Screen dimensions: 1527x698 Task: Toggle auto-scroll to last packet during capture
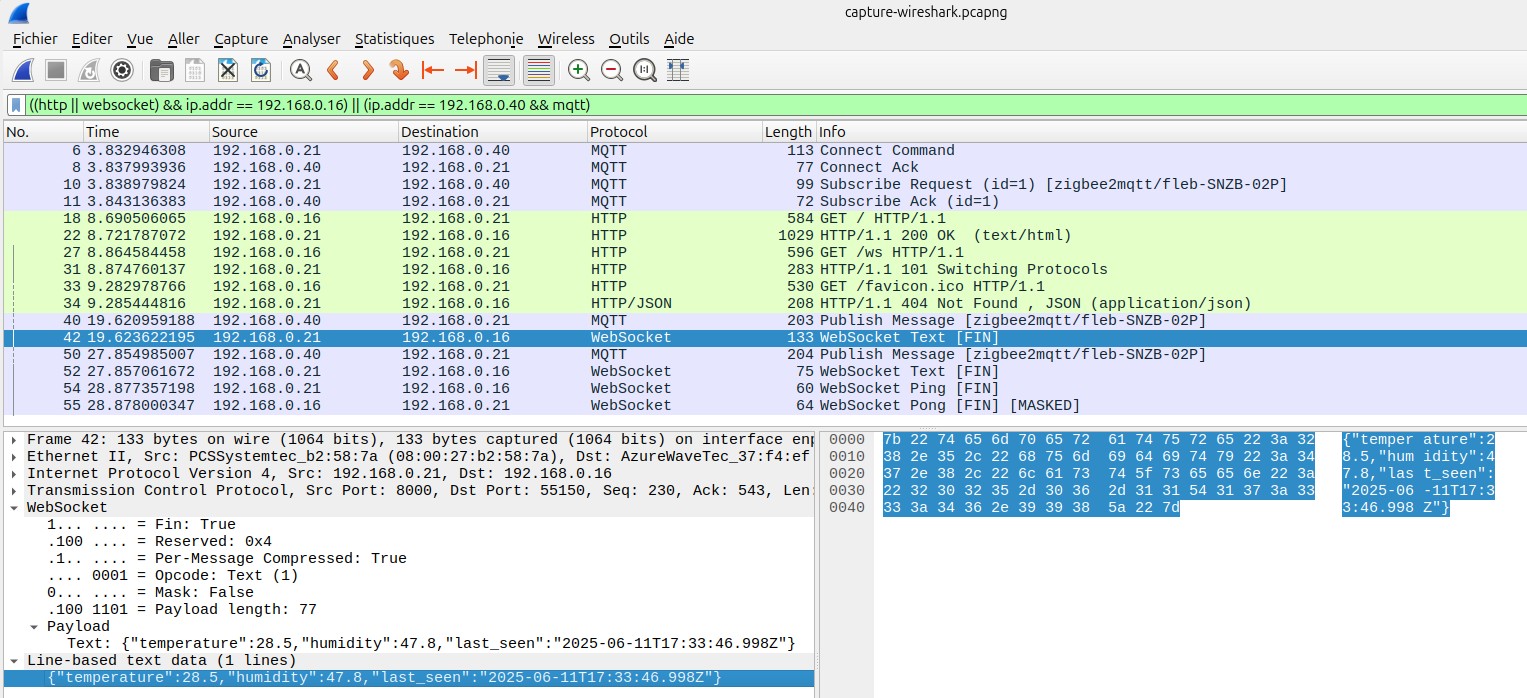[499, 70]
